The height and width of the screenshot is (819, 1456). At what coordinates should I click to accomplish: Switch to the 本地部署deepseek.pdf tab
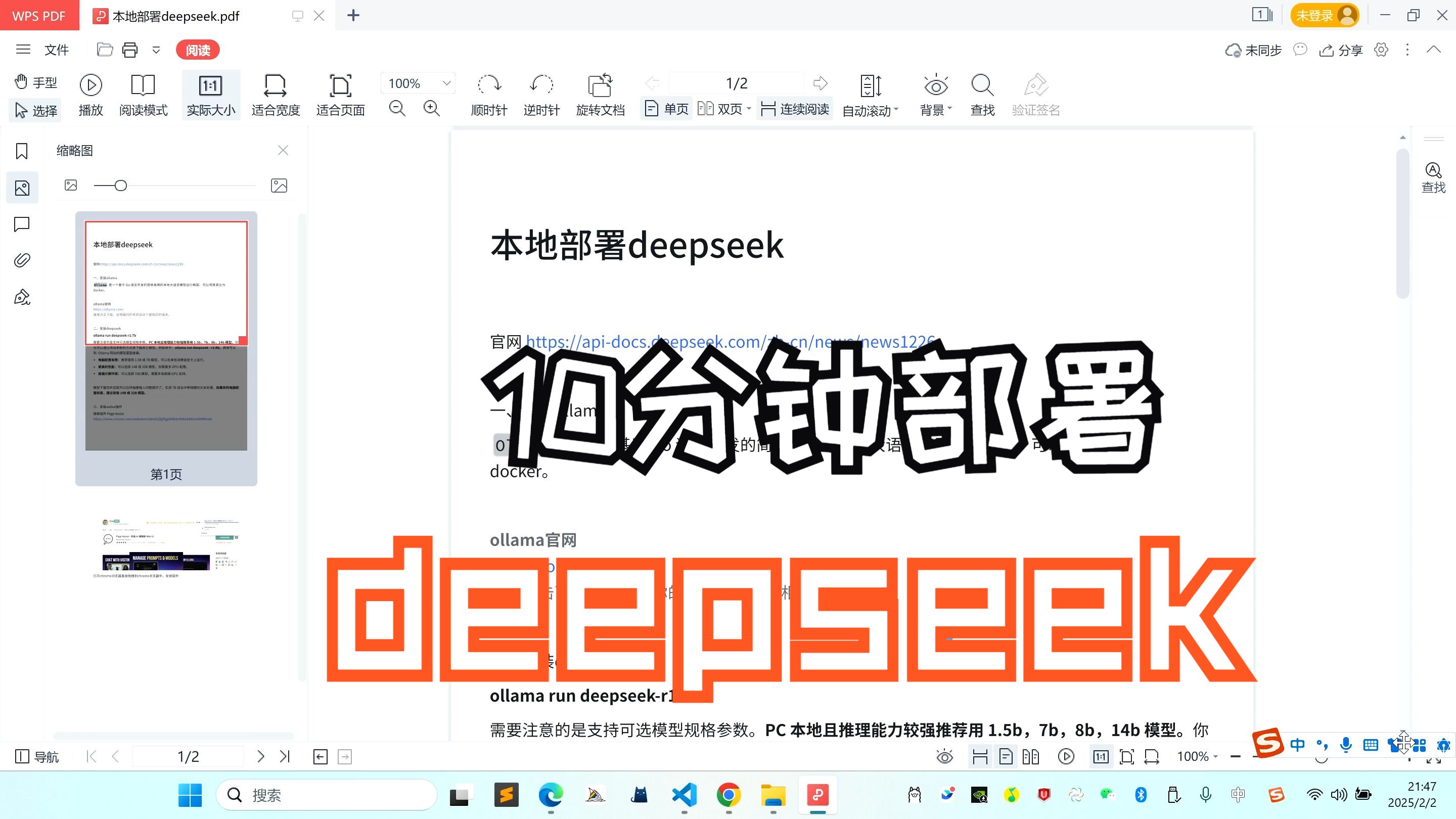(x=176, y=16)
